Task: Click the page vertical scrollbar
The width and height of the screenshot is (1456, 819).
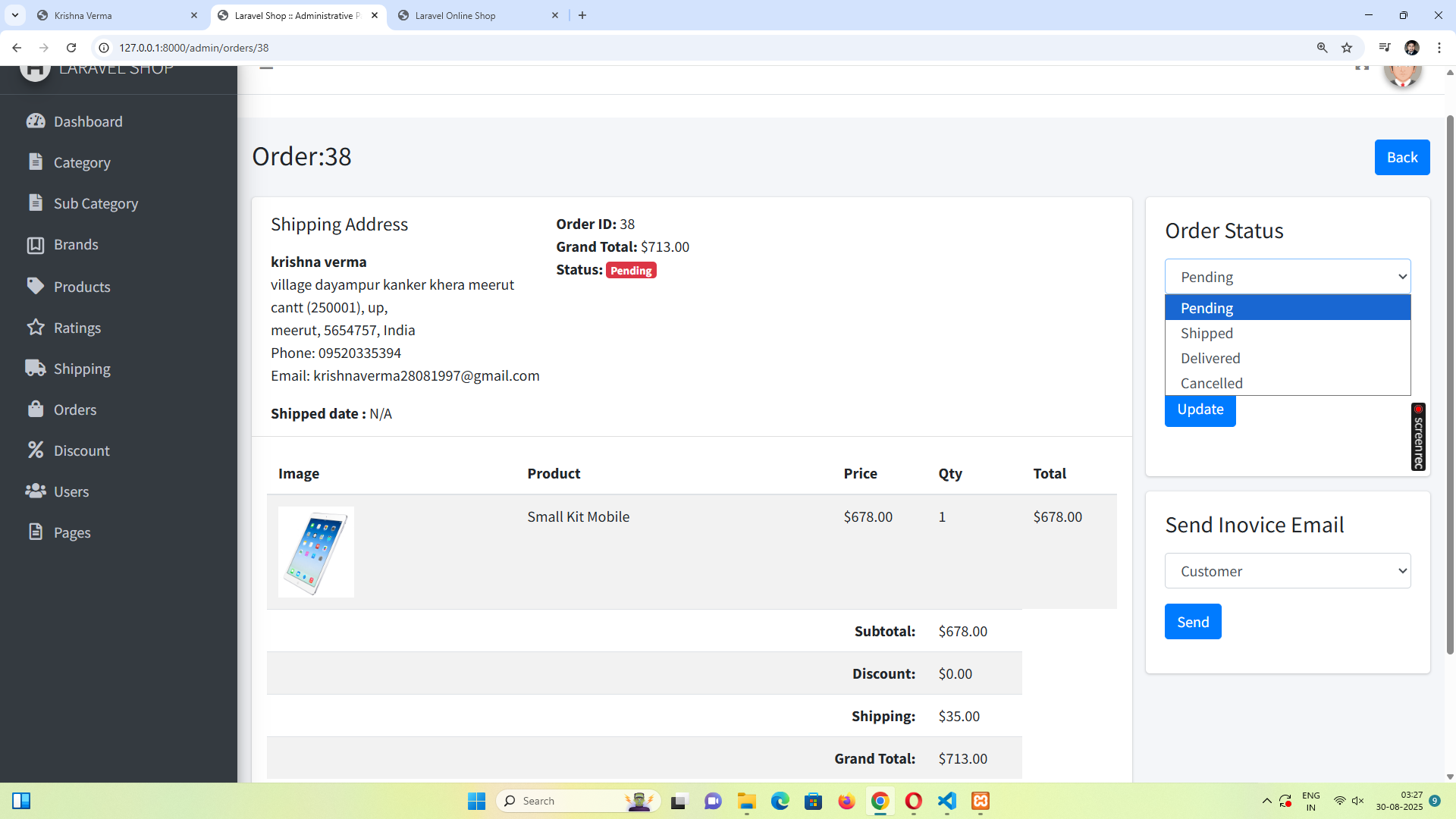Action: pos(1450,384)
